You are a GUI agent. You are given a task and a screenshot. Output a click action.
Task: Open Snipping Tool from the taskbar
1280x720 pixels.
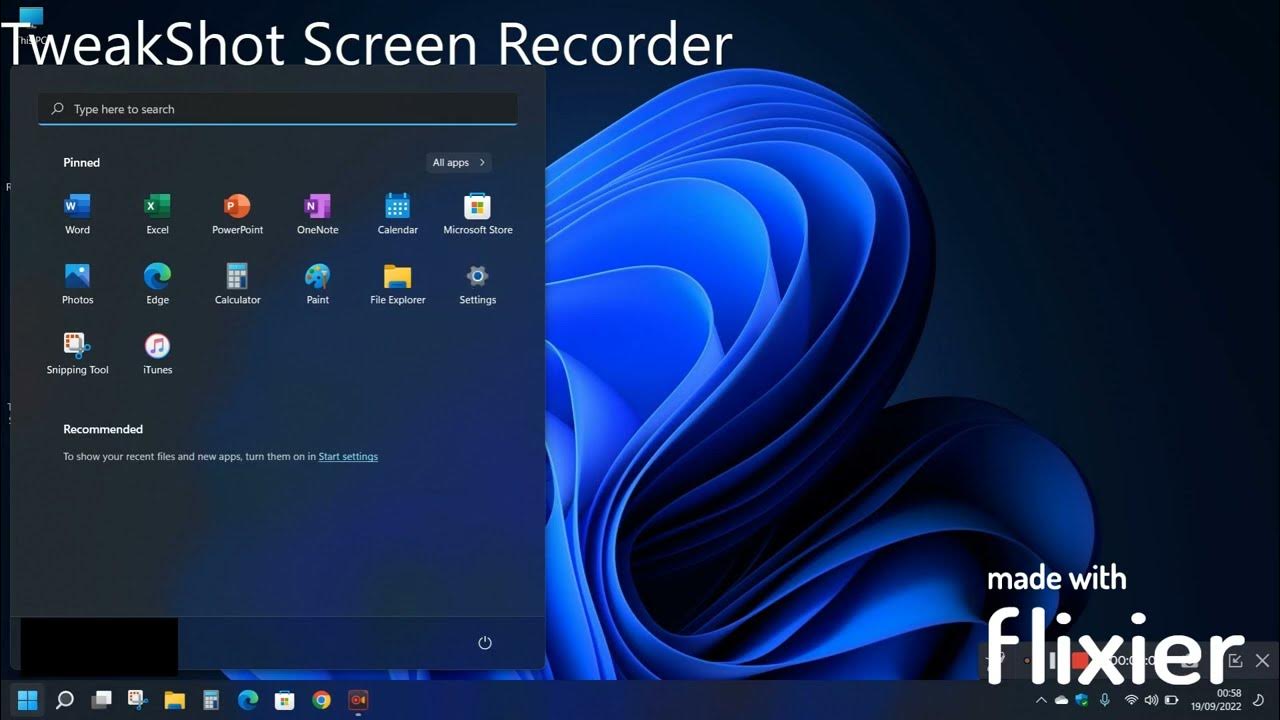click(x=138, y=699)
